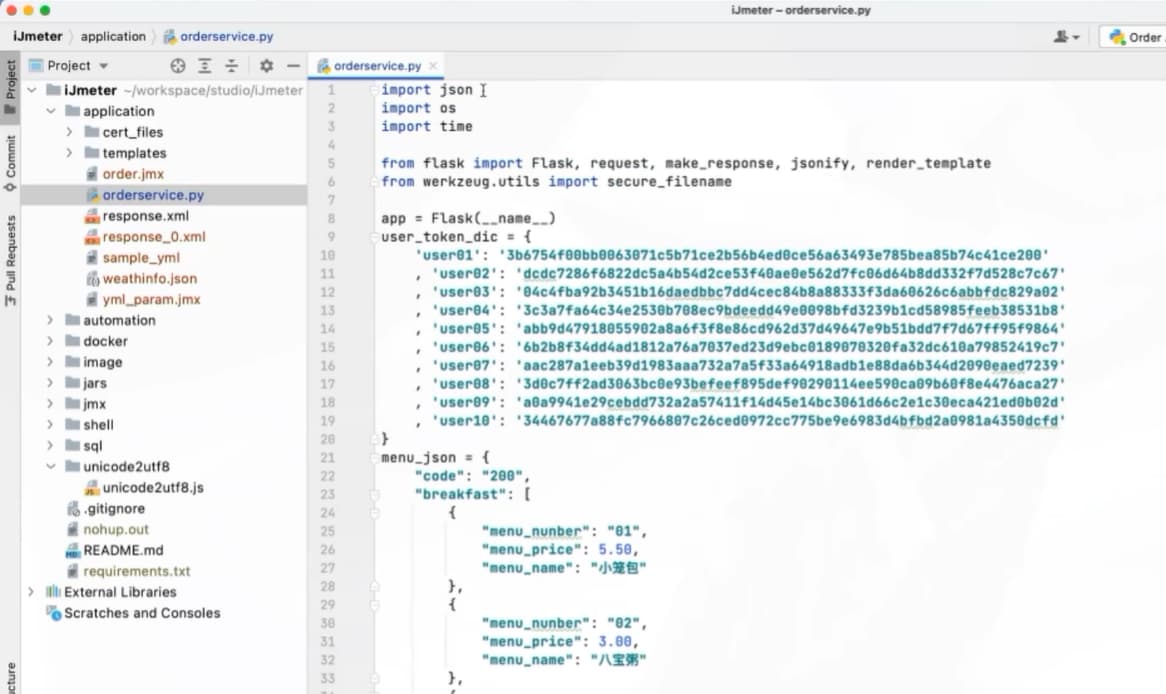Place cursor on 'app = Flask(__name__)' line
The image size is (1166, 694).
(x=468, y=218)
